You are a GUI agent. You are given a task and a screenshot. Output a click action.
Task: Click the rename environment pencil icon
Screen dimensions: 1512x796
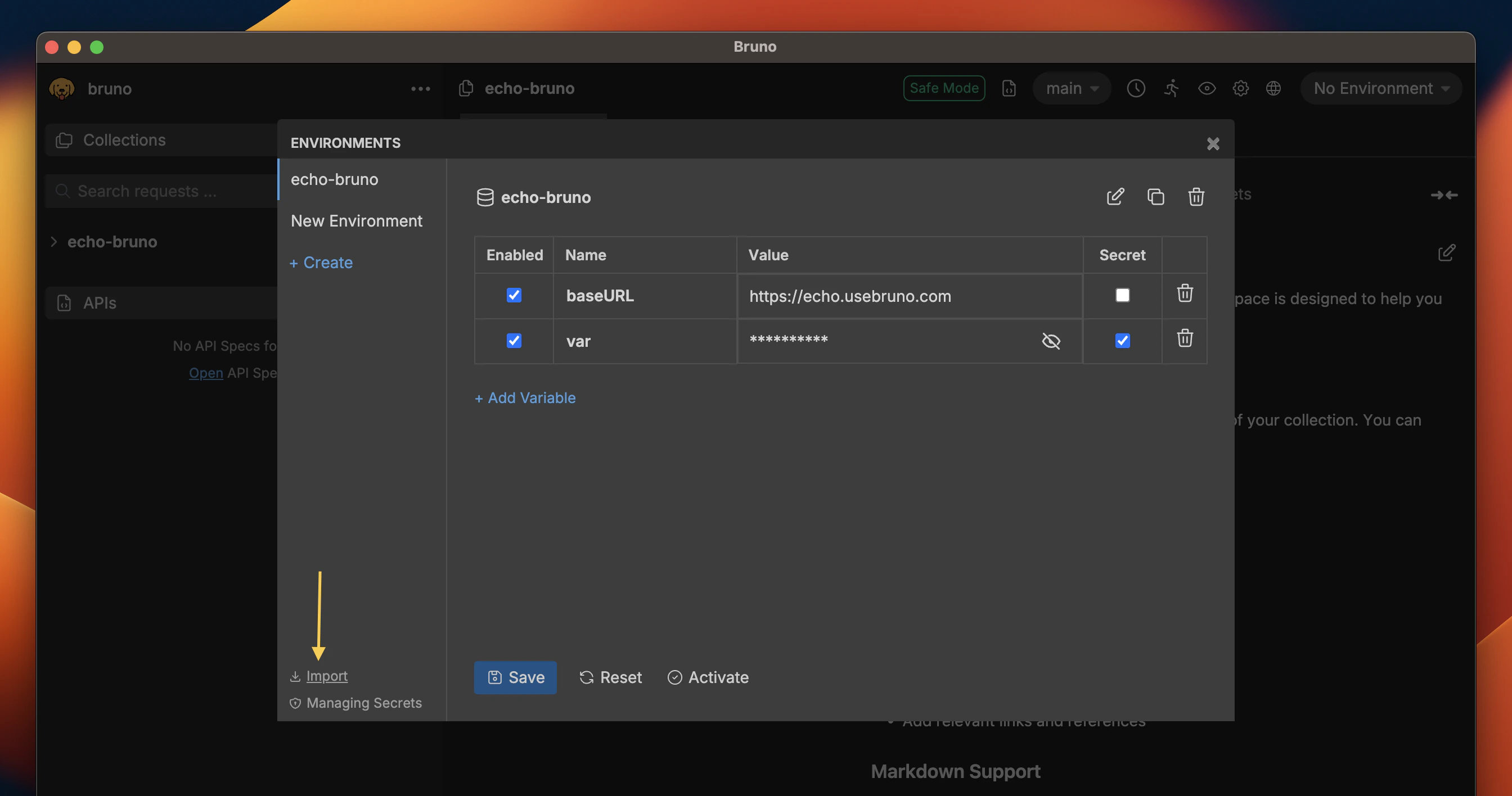point(1115,197)
